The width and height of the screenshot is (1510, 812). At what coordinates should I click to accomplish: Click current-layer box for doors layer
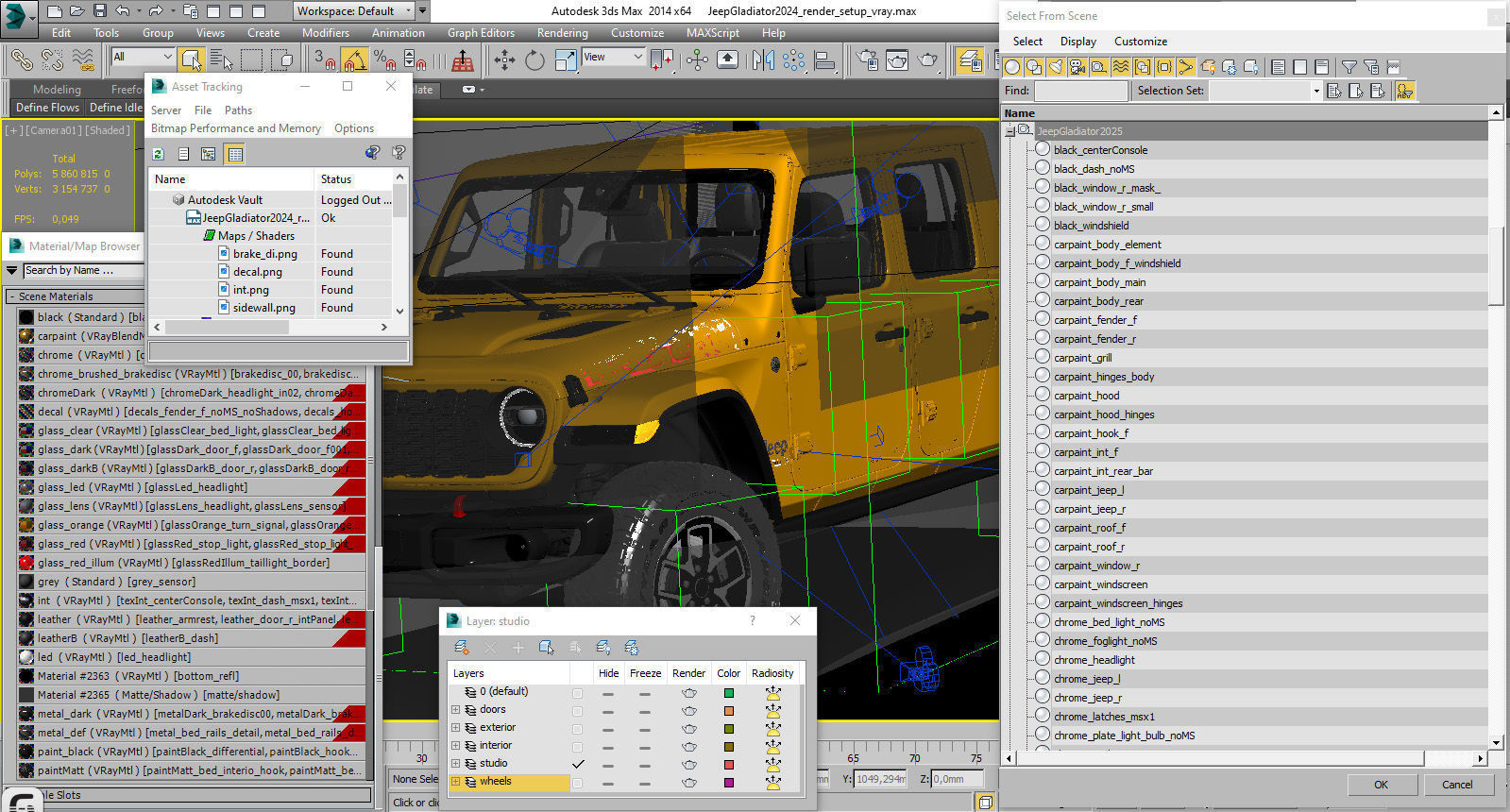click(x=577, y=711)
